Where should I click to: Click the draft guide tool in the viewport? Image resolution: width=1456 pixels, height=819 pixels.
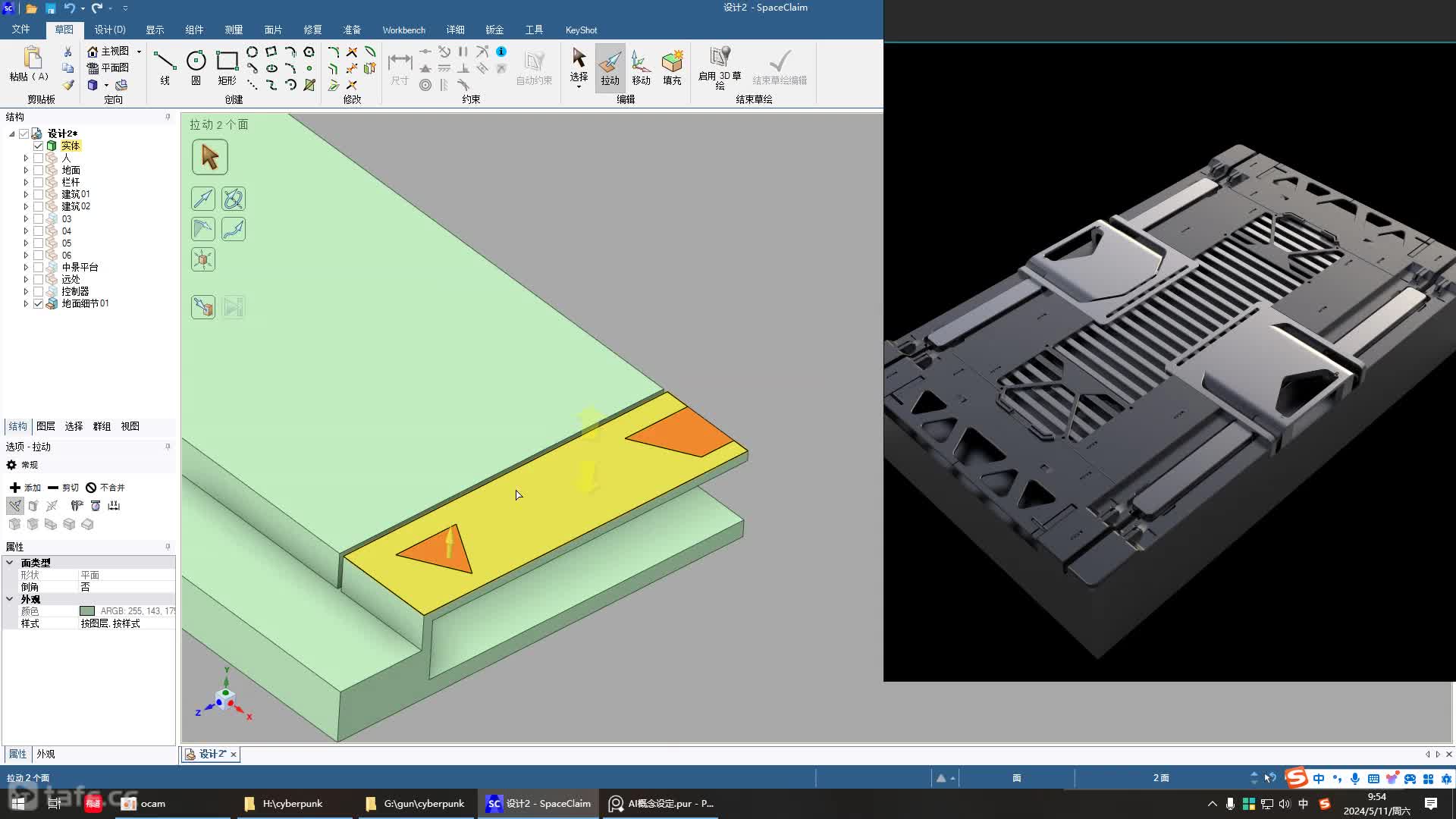[x=203, y=229]
